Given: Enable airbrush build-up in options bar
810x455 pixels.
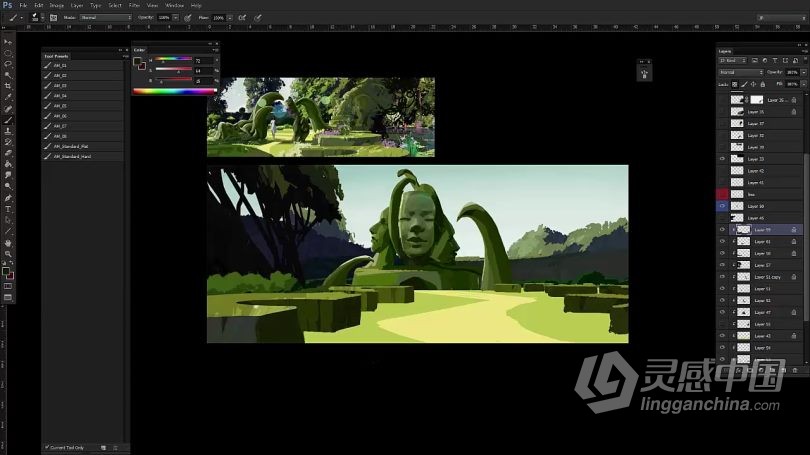Looking at the screenshot, I should click(x=242, y=18).
